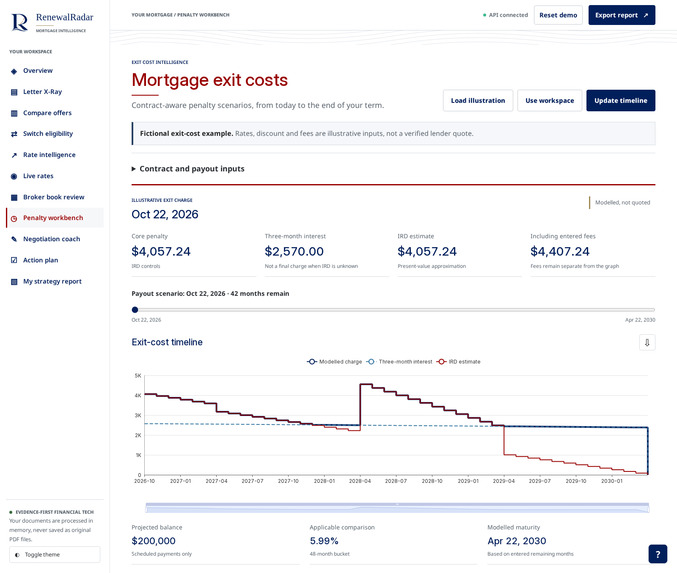Viewport: 677px width, 573px height.
Task: Open My strategy report
Action: [x=55, y=282]
